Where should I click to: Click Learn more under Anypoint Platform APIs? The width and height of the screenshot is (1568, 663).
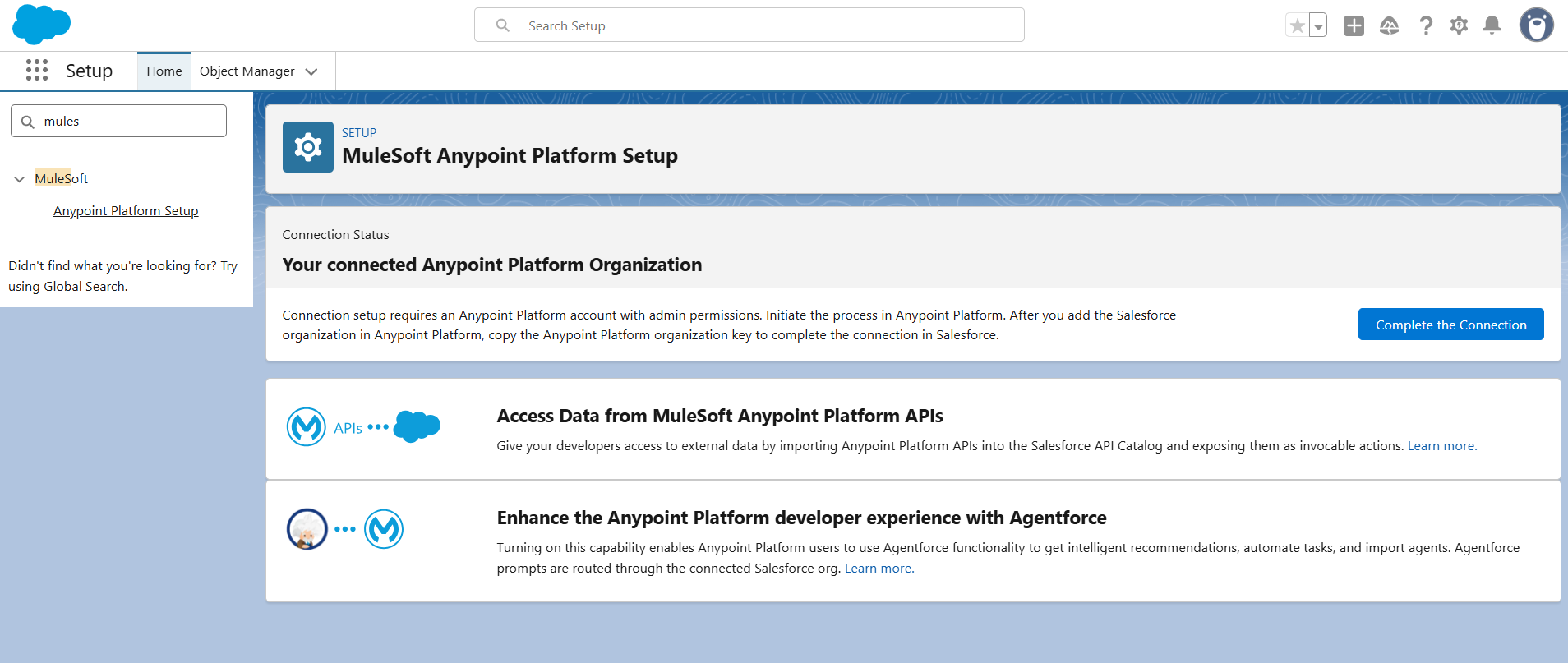1441,446
